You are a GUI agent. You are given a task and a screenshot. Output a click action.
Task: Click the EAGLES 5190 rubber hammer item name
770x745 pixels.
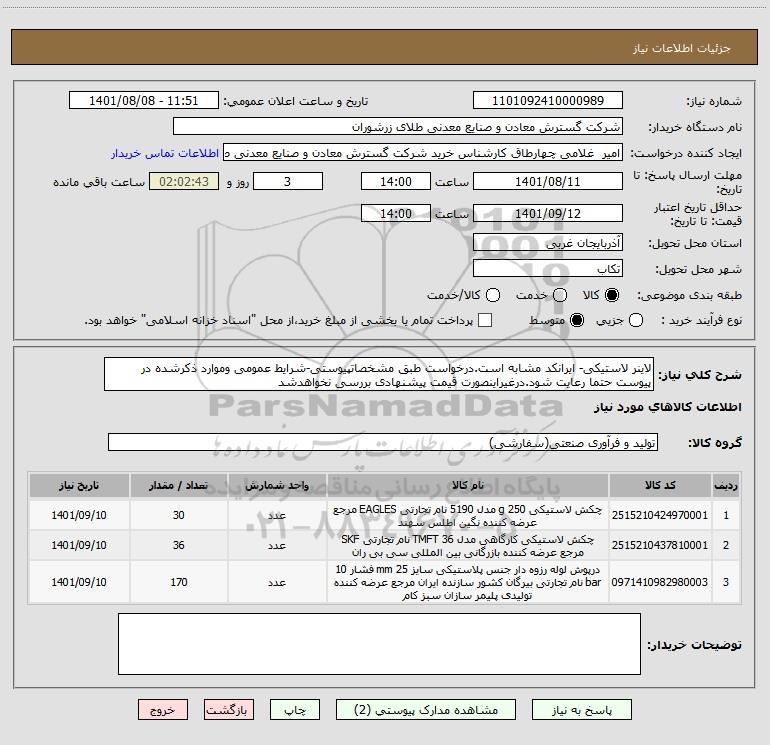point(468,516)
